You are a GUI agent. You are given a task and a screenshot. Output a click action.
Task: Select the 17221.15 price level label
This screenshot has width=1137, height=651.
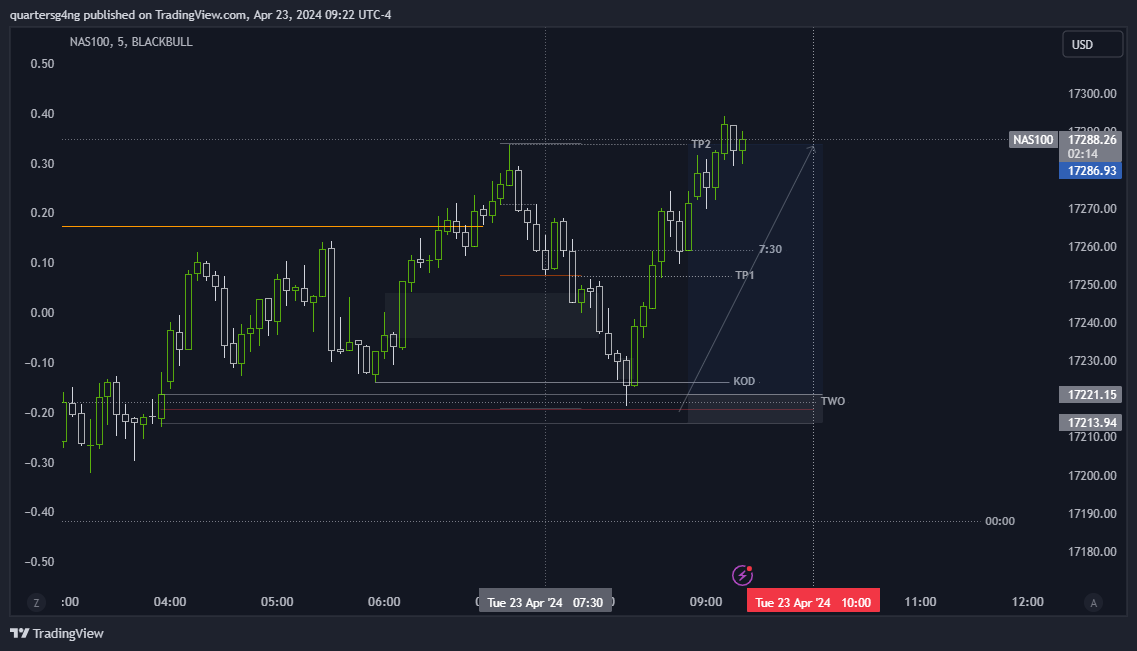(x=1091, y=394)
